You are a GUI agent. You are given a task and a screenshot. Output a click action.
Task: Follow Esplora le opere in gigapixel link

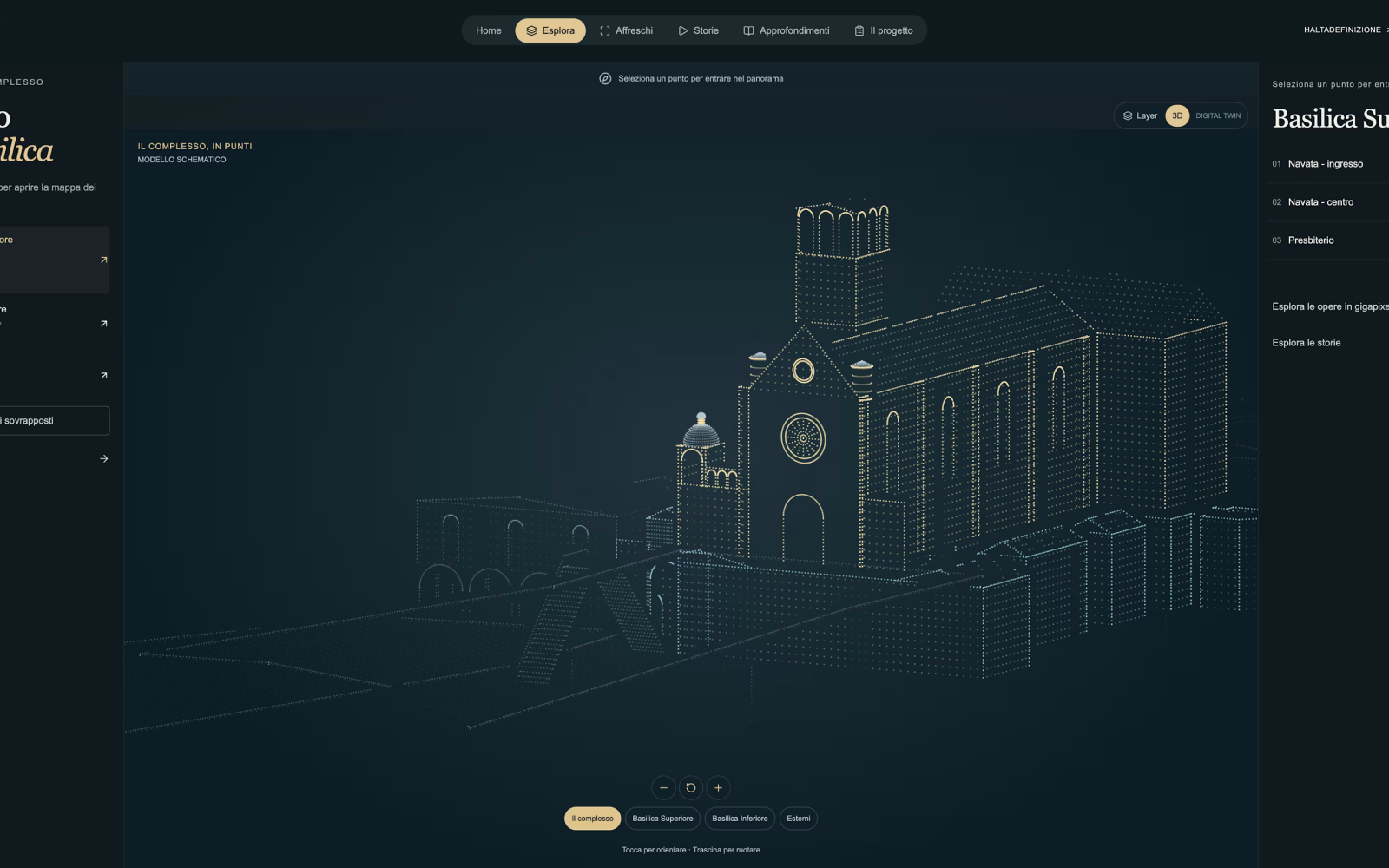coord(1330,306)
